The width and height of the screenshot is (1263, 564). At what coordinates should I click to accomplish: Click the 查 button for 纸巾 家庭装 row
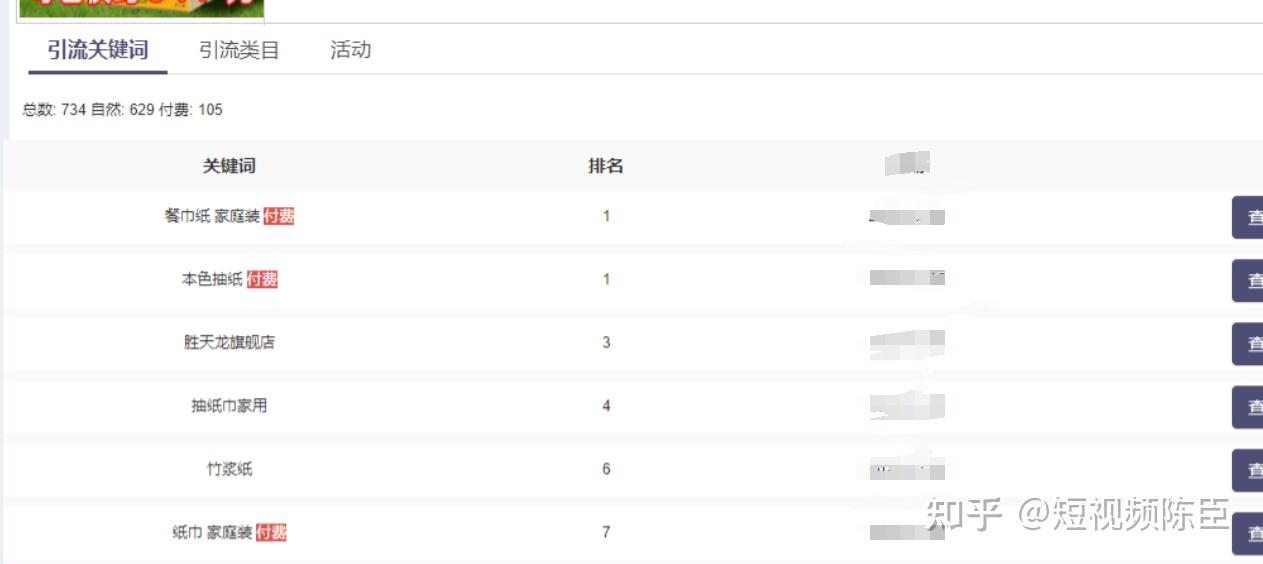(x=1247, y=534)
